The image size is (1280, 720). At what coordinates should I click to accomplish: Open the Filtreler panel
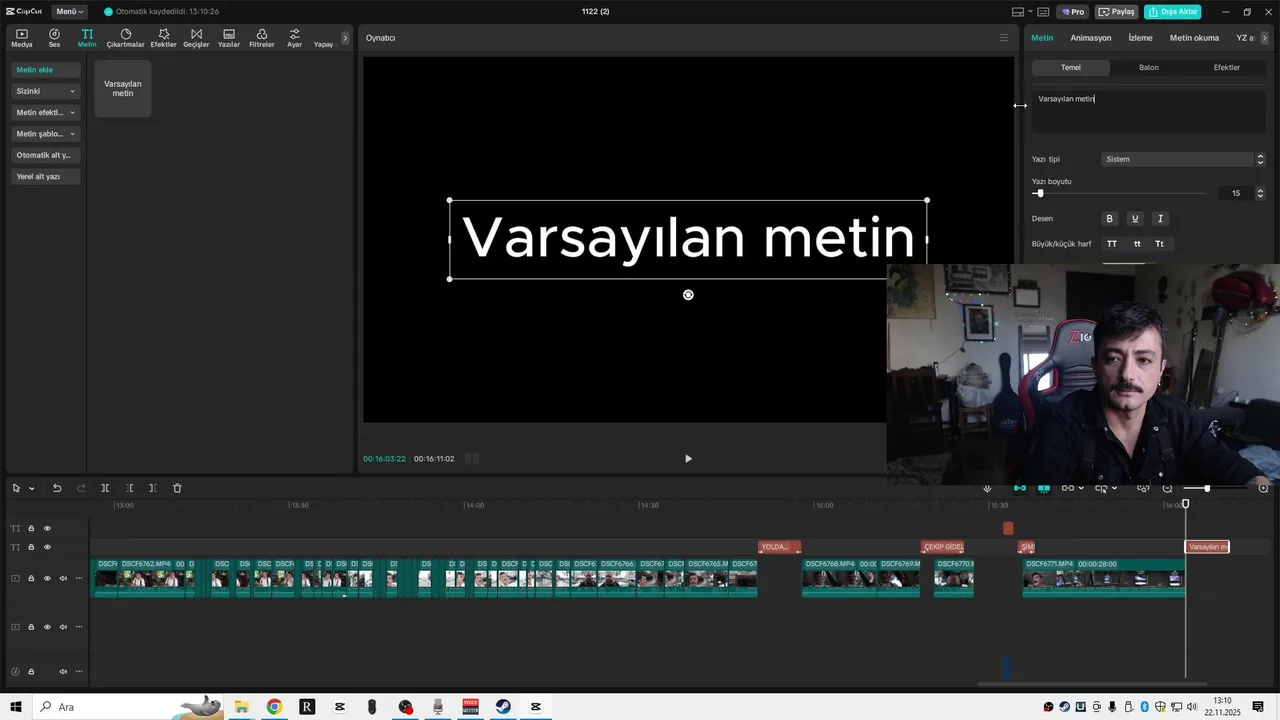(262, 38)
